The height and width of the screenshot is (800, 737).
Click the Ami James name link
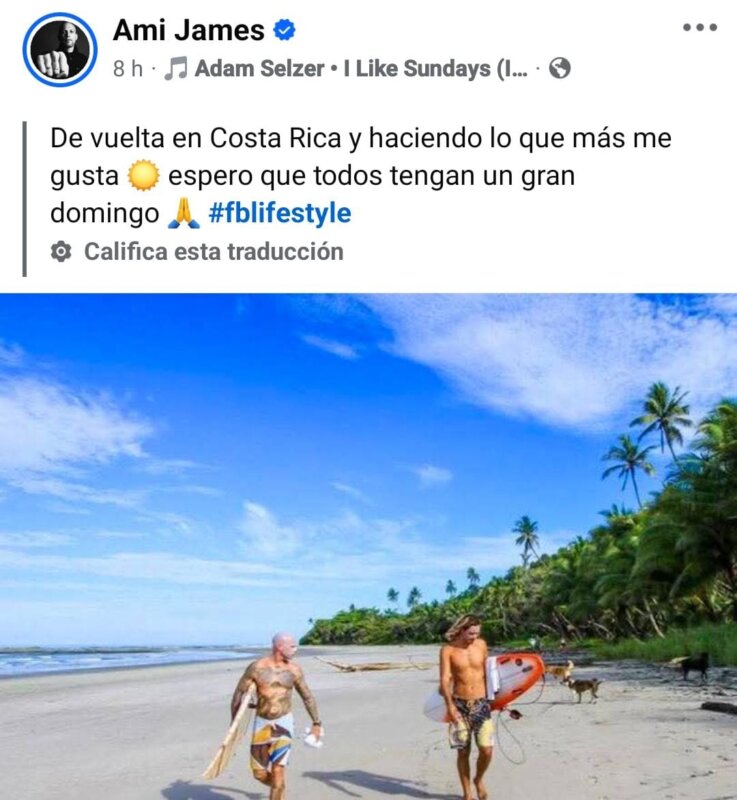pyautogui.click(x=189, y=30)
